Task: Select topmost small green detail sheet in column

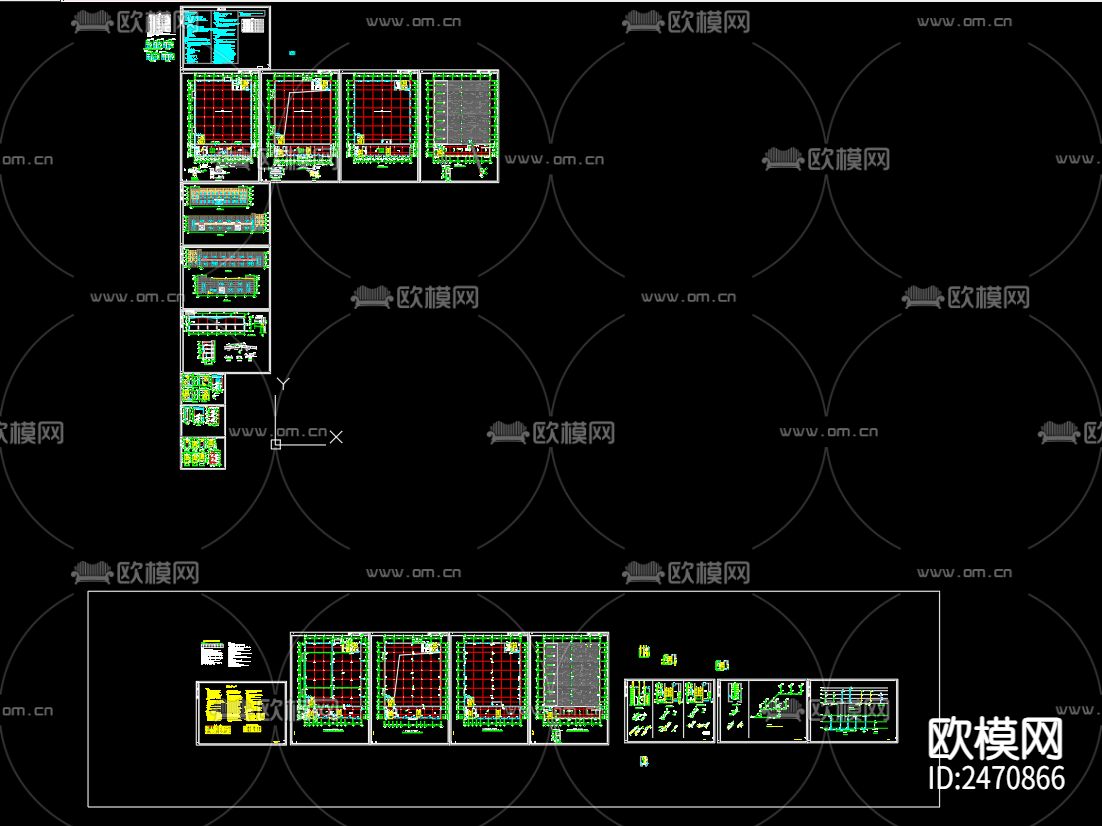Action: coord(203,389)
